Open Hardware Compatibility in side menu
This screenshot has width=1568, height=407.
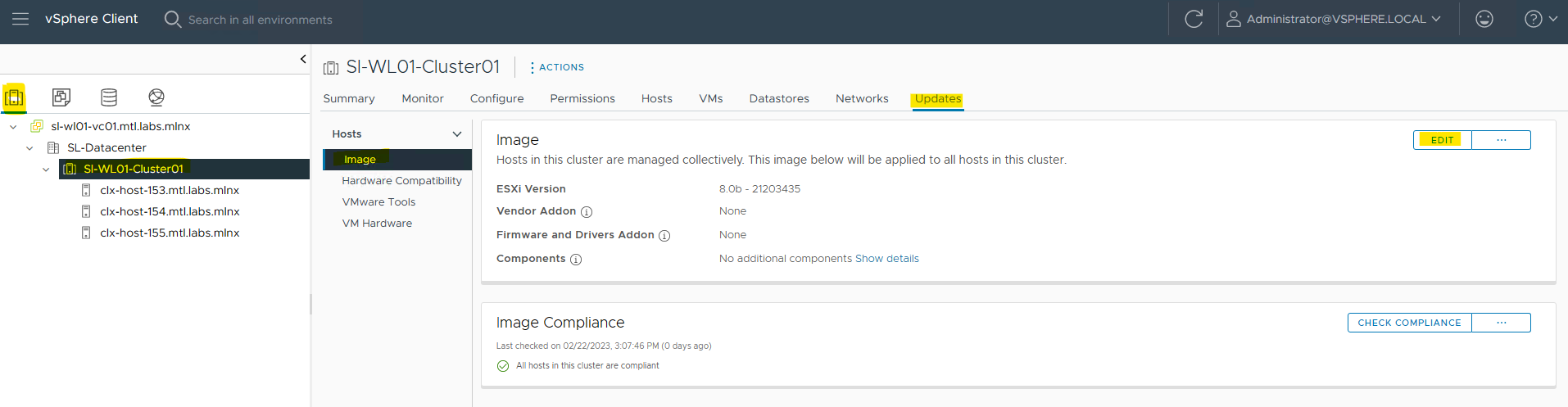pyautogui.click(x=401, y=180)
